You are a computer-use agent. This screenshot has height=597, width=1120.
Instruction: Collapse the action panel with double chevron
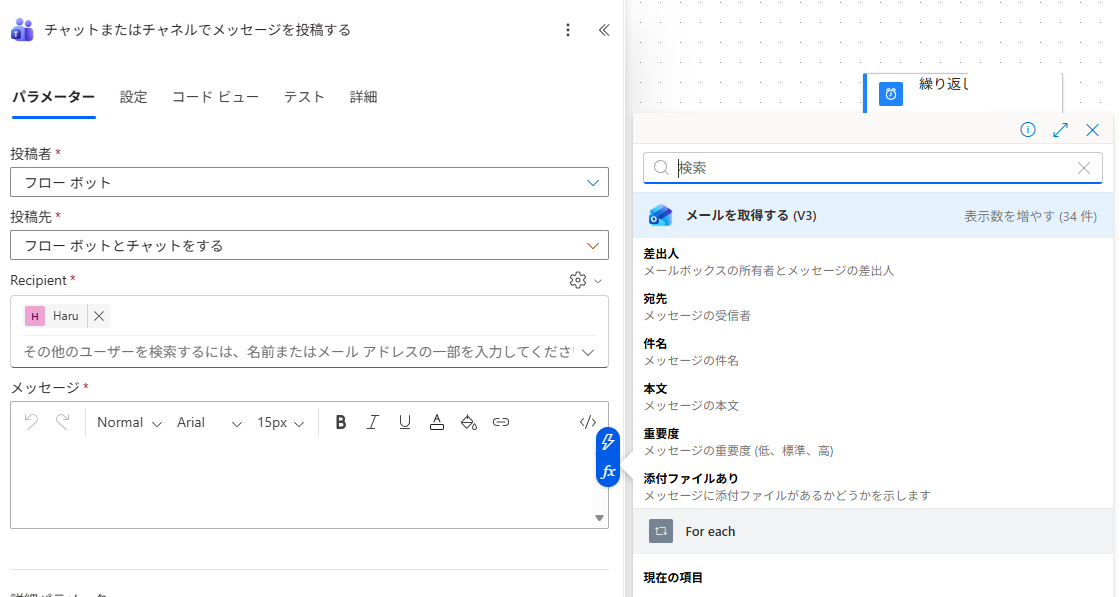tap(604, 30)
